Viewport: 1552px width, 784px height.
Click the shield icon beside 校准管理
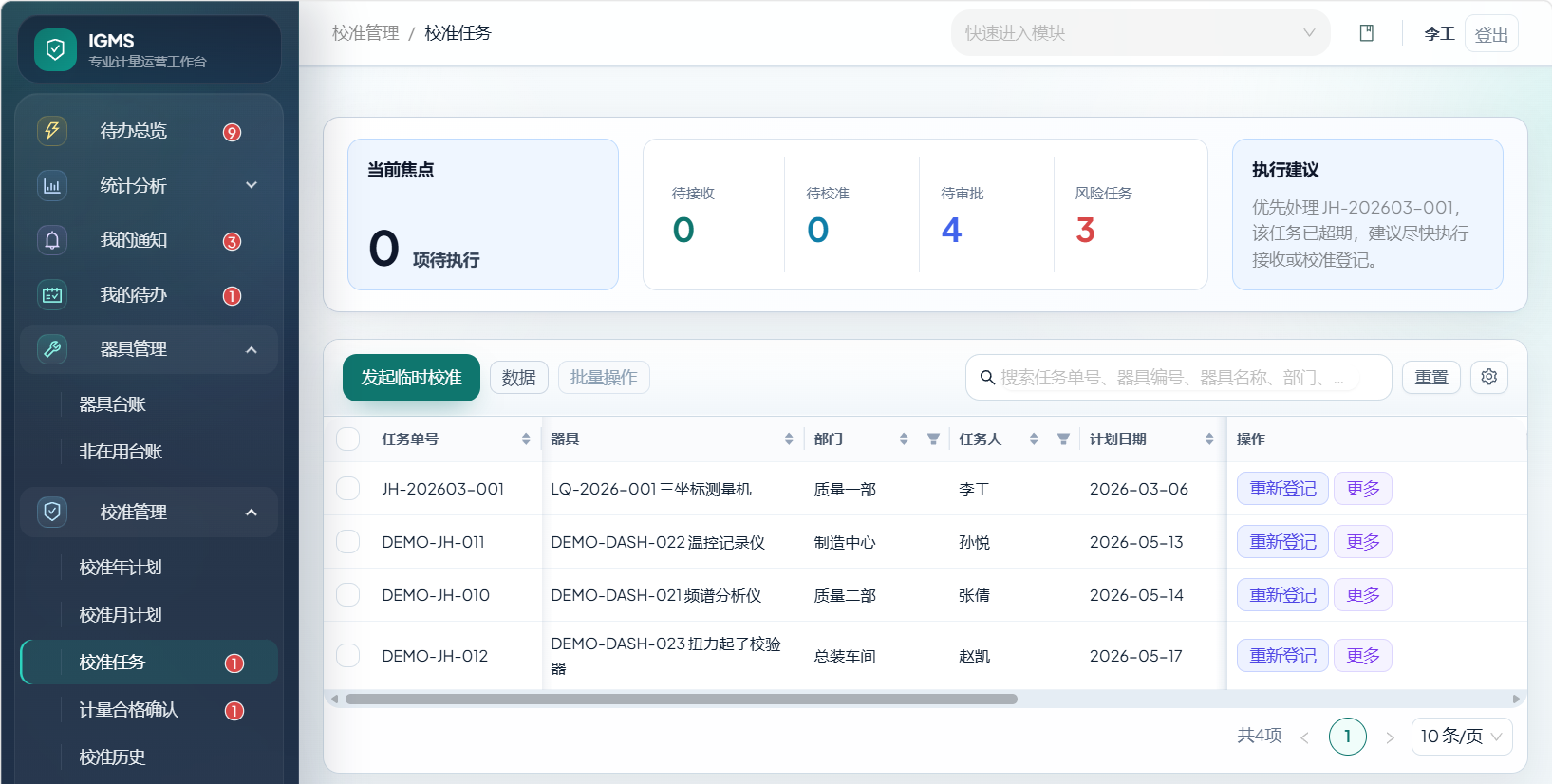pos(52,513)
